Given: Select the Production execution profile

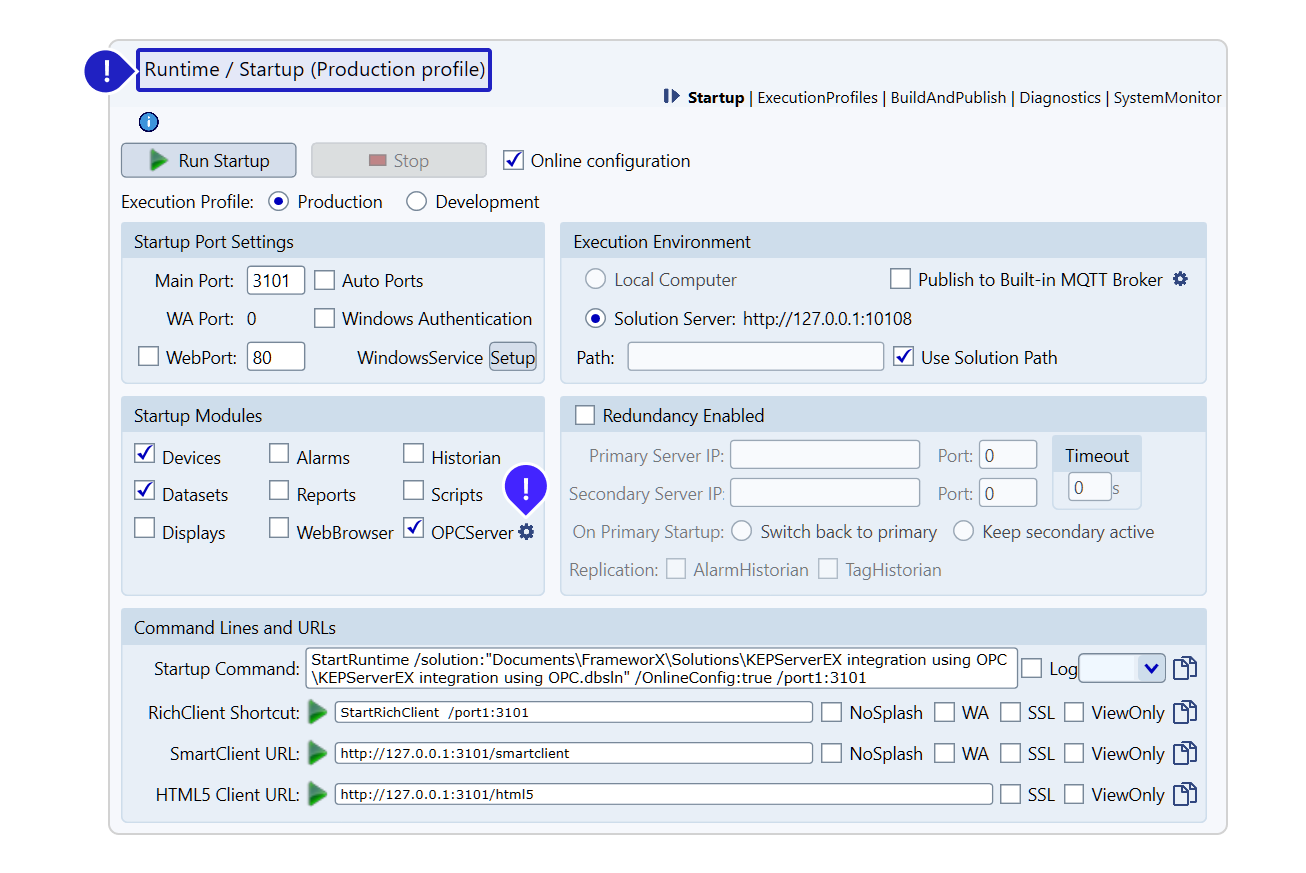Looking at the screenshot, I should point(277,201).
